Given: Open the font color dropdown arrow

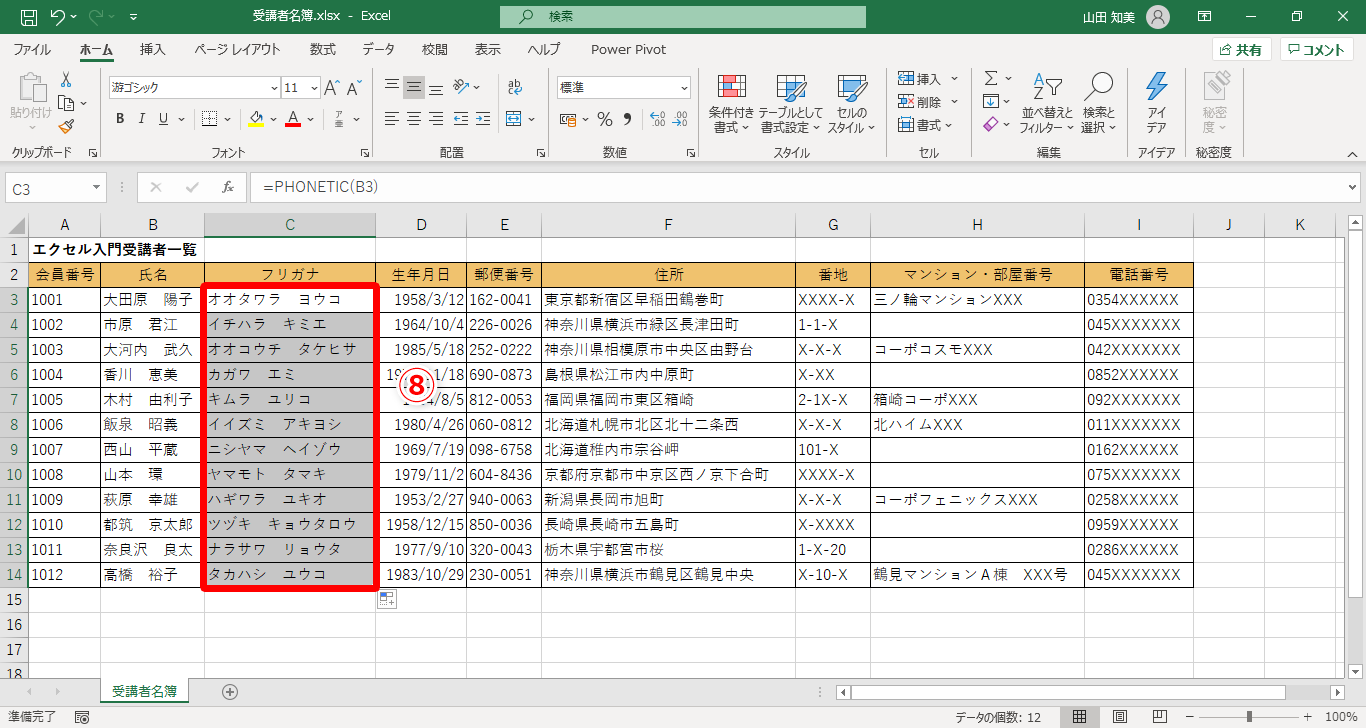Looking at the screenshot, I should tap(312, 119).
